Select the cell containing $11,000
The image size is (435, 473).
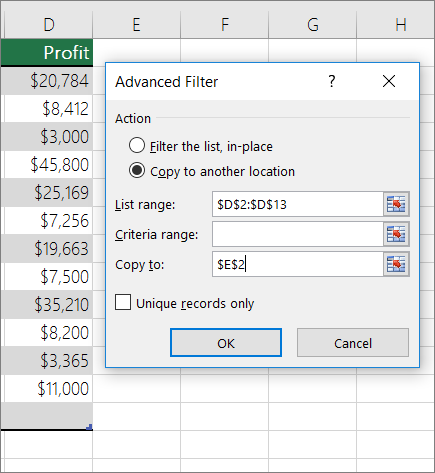(x=47, y=388)
